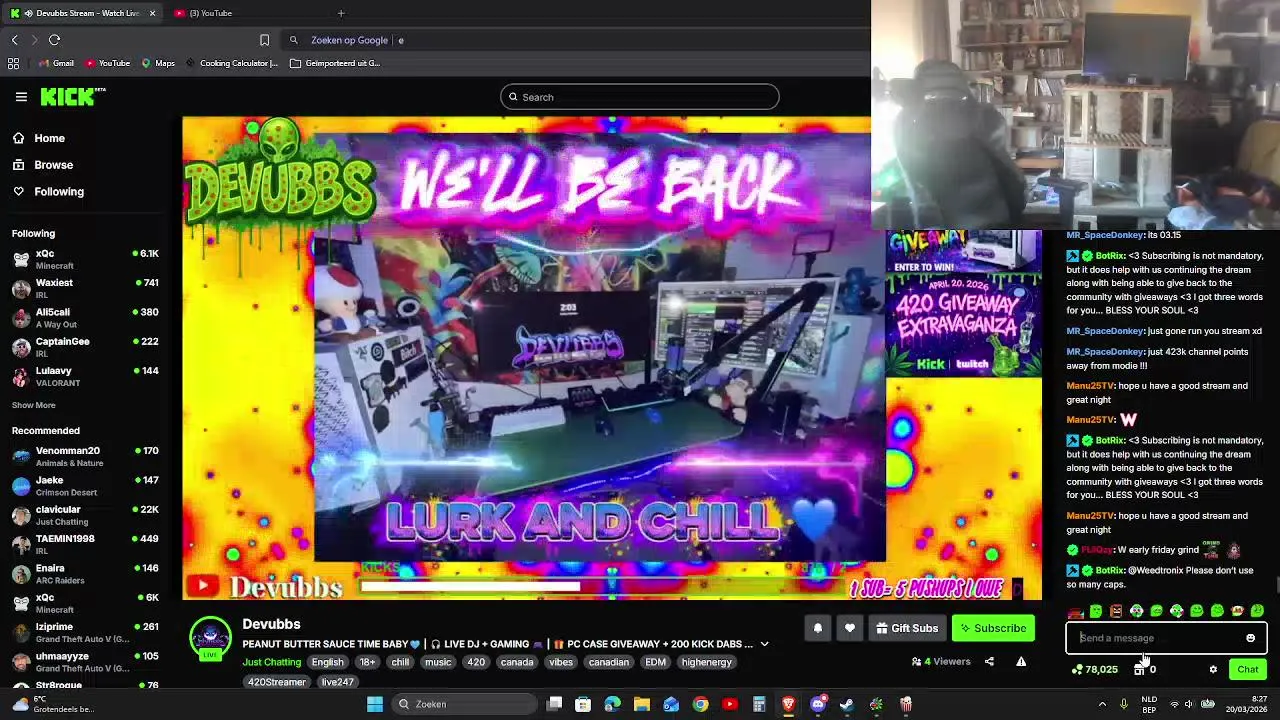Screen dimensions: 1280x720
Task: Show hidden system tray icons
Action: point(1102,704)
